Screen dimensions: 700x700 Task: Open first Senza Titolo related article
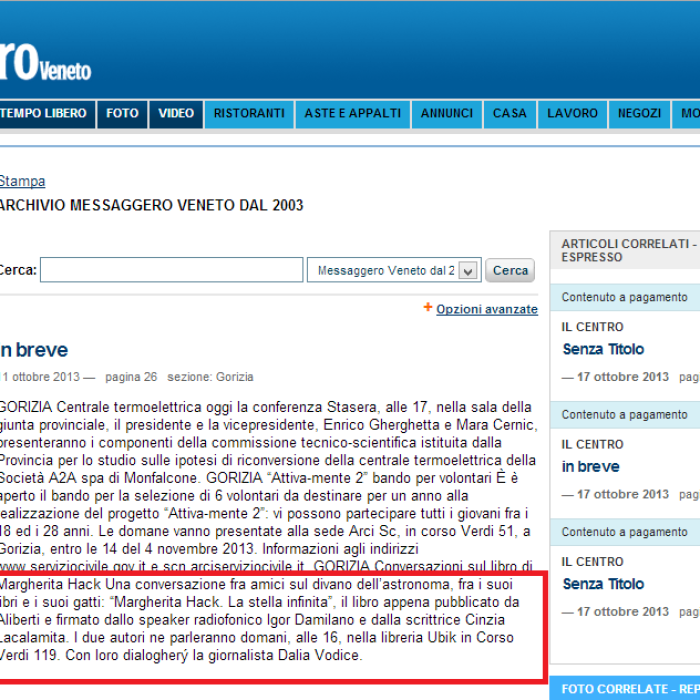point(603,349)
